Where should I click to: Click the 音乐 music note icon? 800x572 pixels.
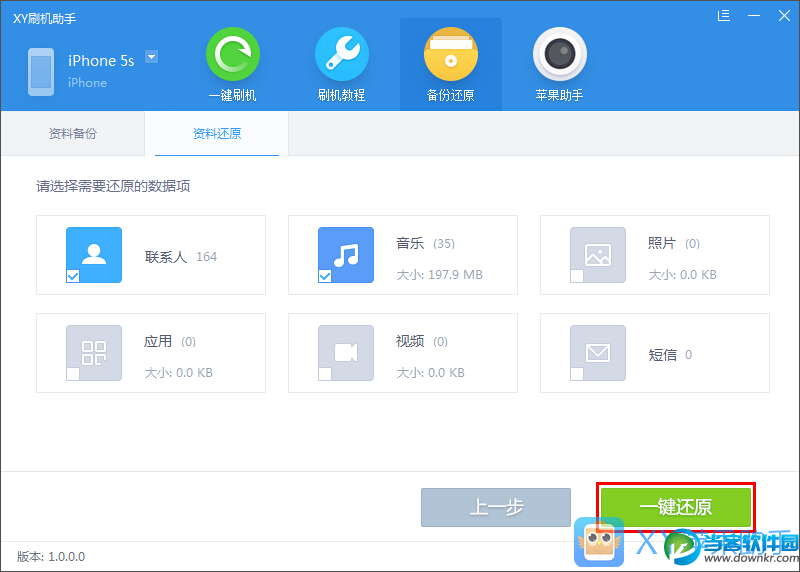coord(346,255)
